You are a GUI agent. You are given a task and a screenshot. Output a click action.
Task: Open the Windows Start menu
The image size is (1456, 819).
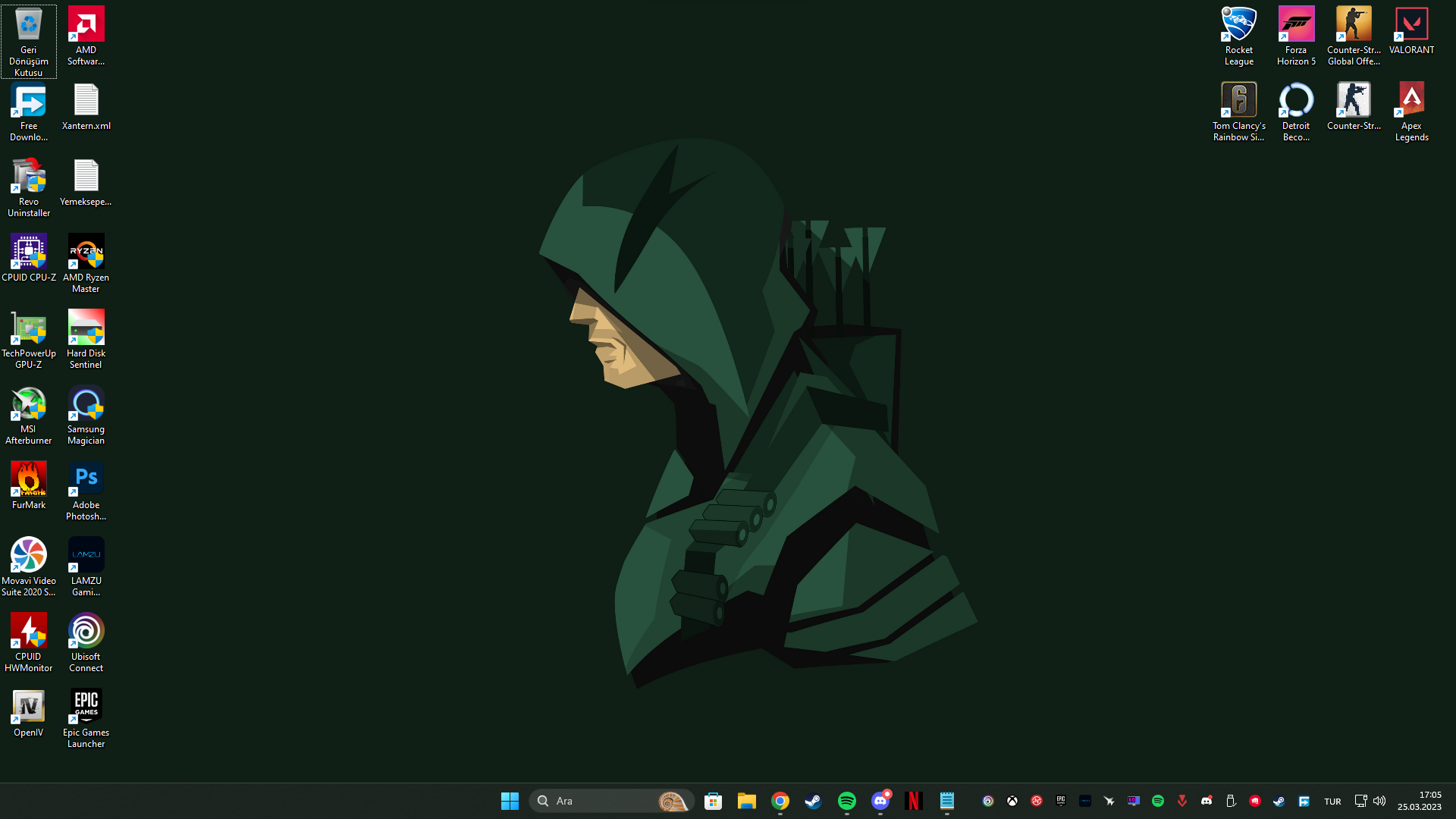[510, 801]
